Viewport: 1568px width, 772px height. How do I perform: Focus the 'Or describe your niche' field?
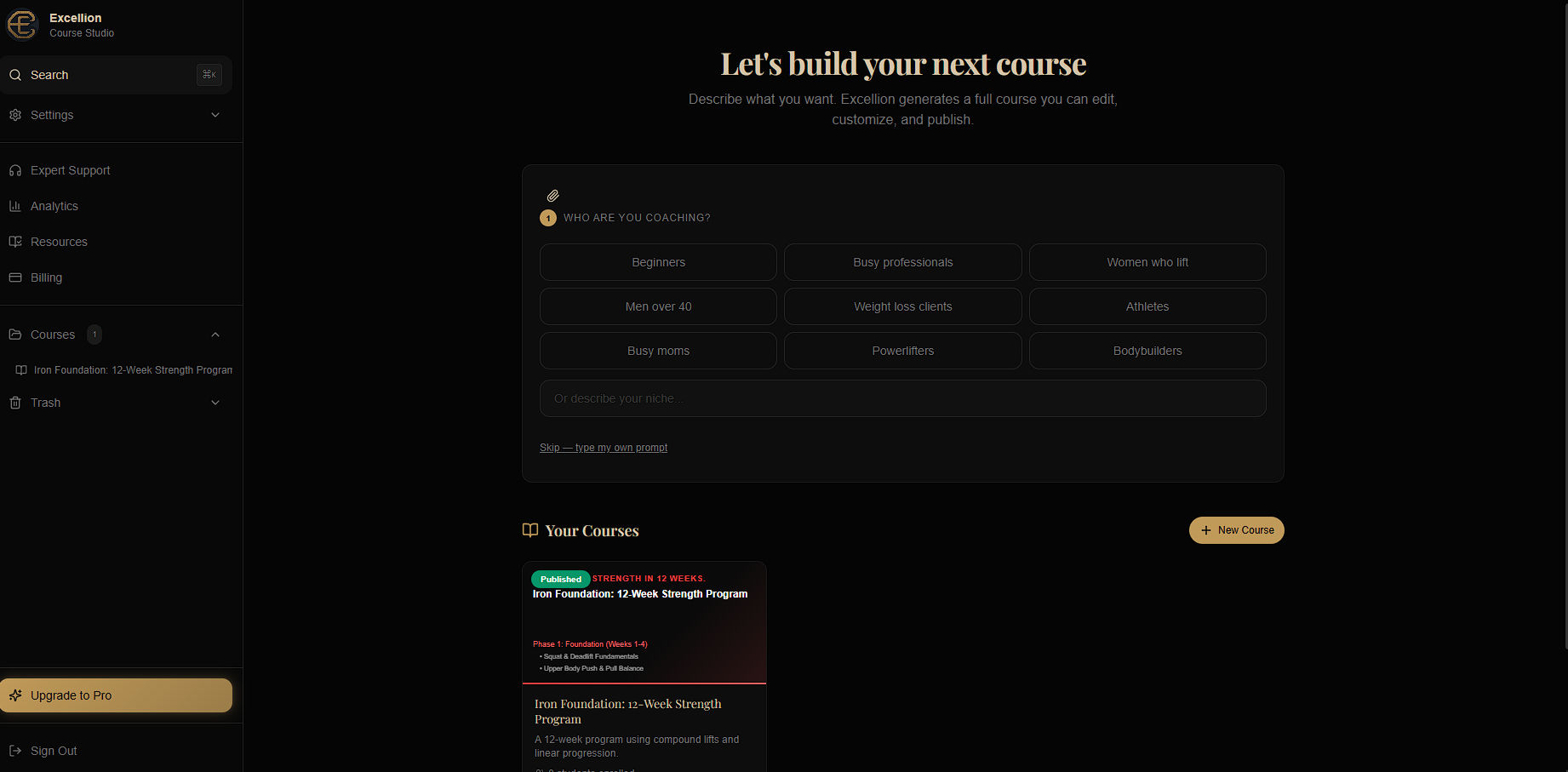point(902,398)
